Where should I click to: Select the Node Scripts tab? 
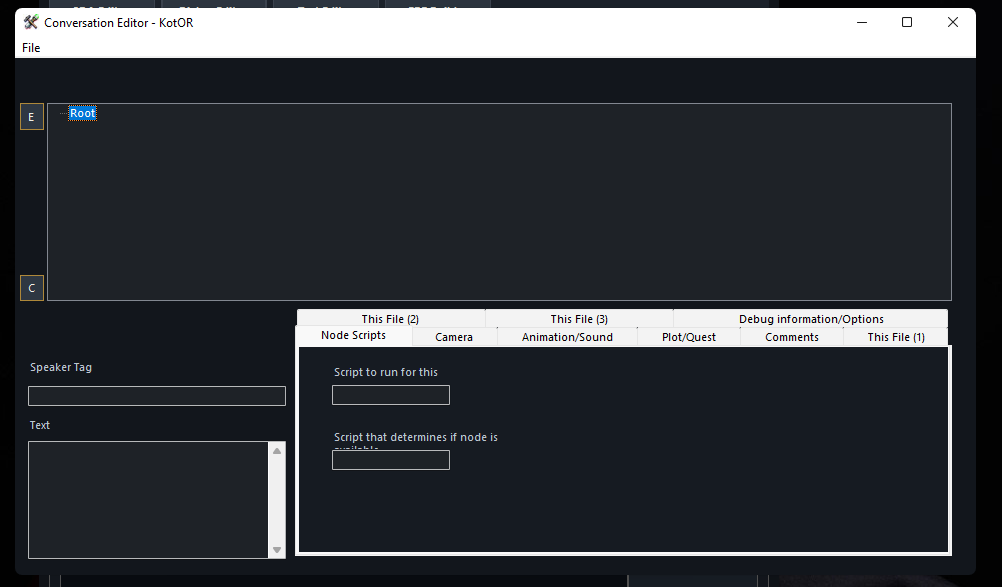[353, 336]
